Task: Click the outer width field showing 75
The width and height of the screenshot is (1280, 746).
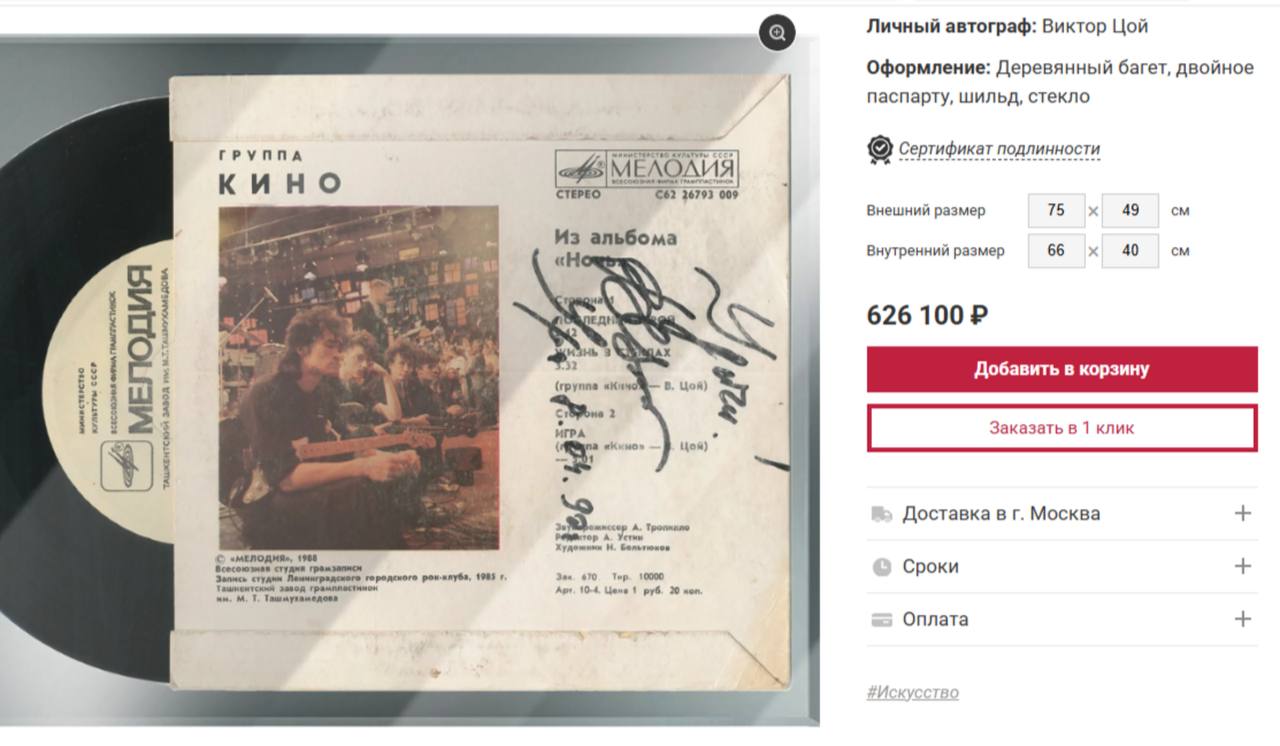Action: [x=1056, y=211]
